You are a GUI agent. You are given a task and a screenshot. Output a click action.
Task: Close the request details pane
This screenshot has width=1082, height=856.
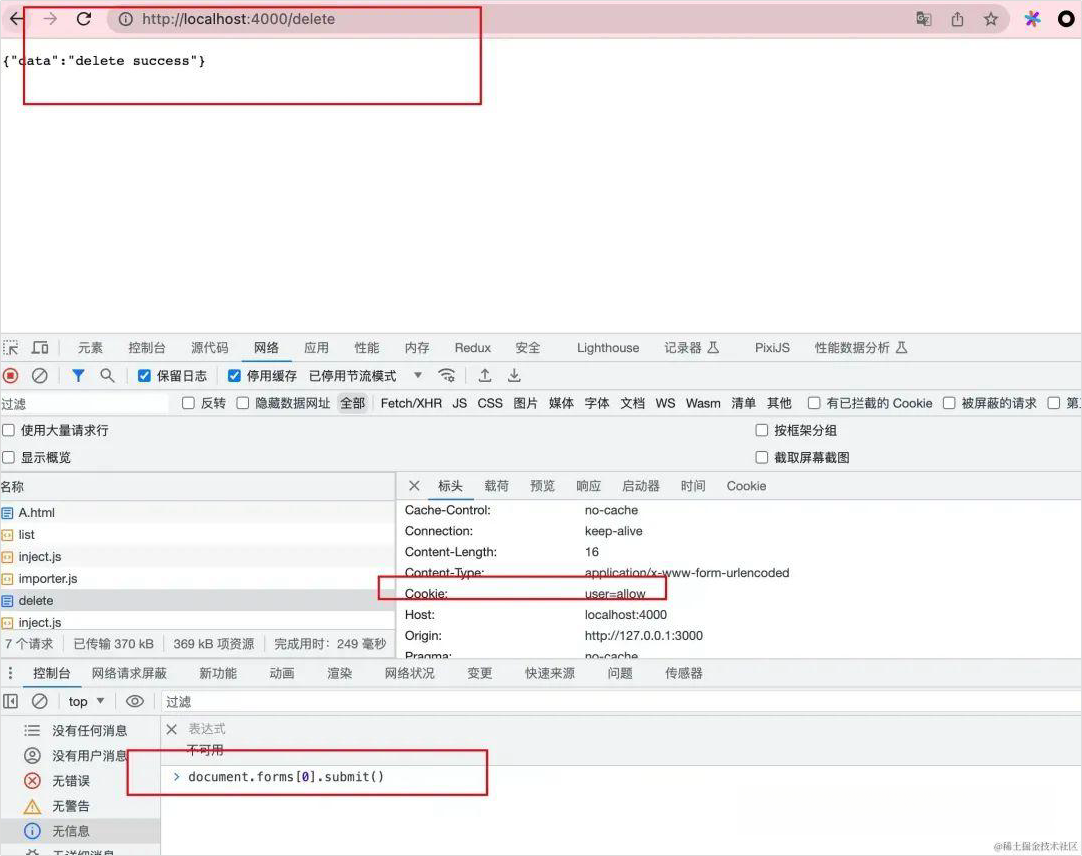click(414, 486)
